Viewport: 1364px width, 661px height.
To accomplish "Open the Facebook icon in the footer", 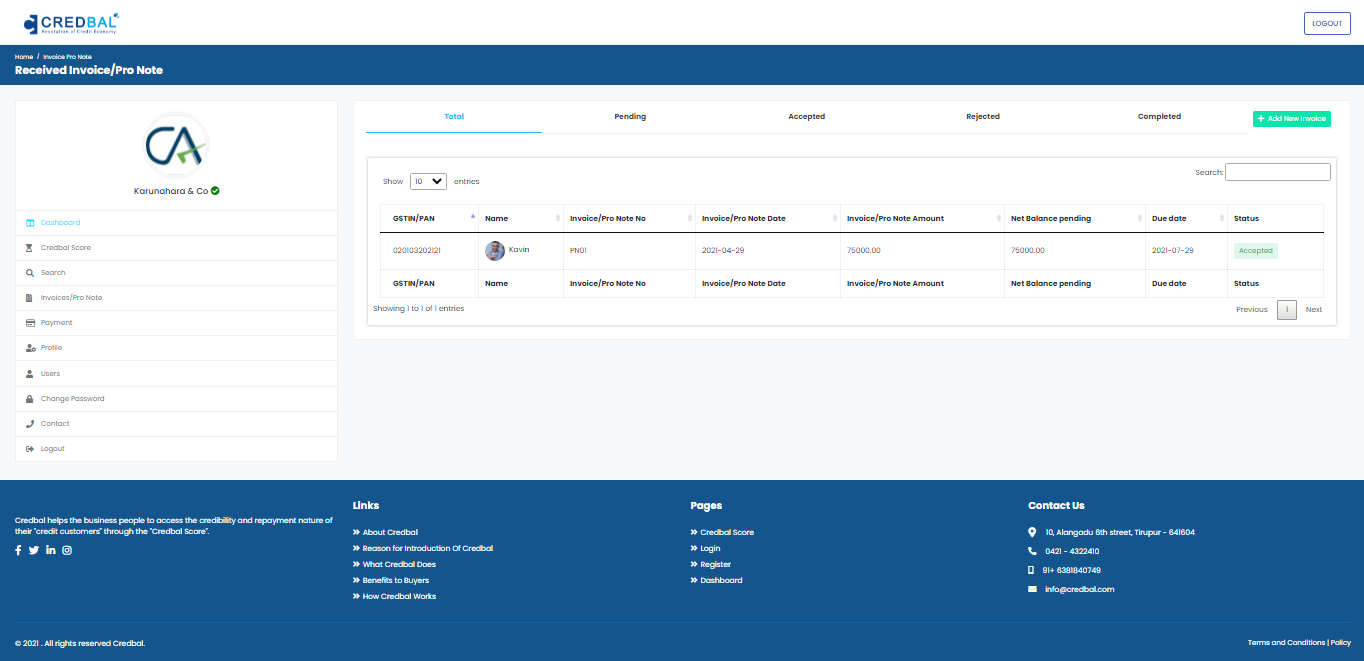I will 18,550.
